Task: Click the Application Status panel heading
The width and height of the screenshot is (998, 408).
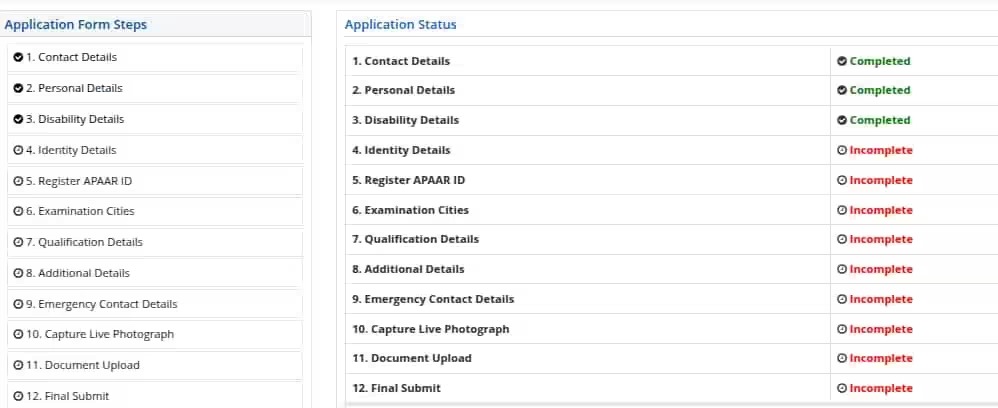Action: pos(400,25)
